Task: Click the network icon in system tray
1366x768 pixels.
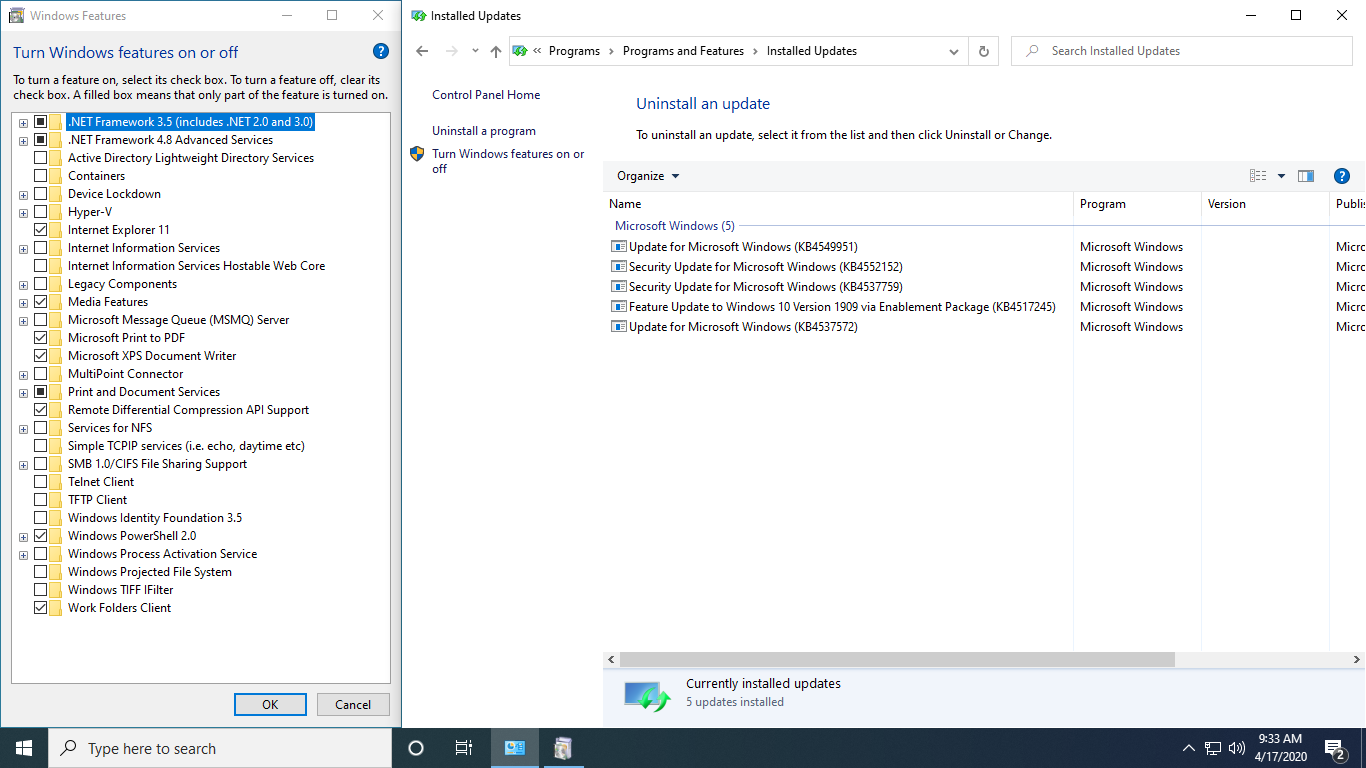Action: [x=1213, y=748]
